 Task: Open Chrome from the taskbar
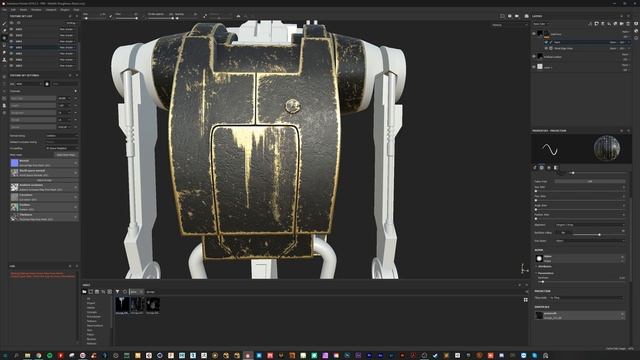pyautogui.click(x=38, y=356)
